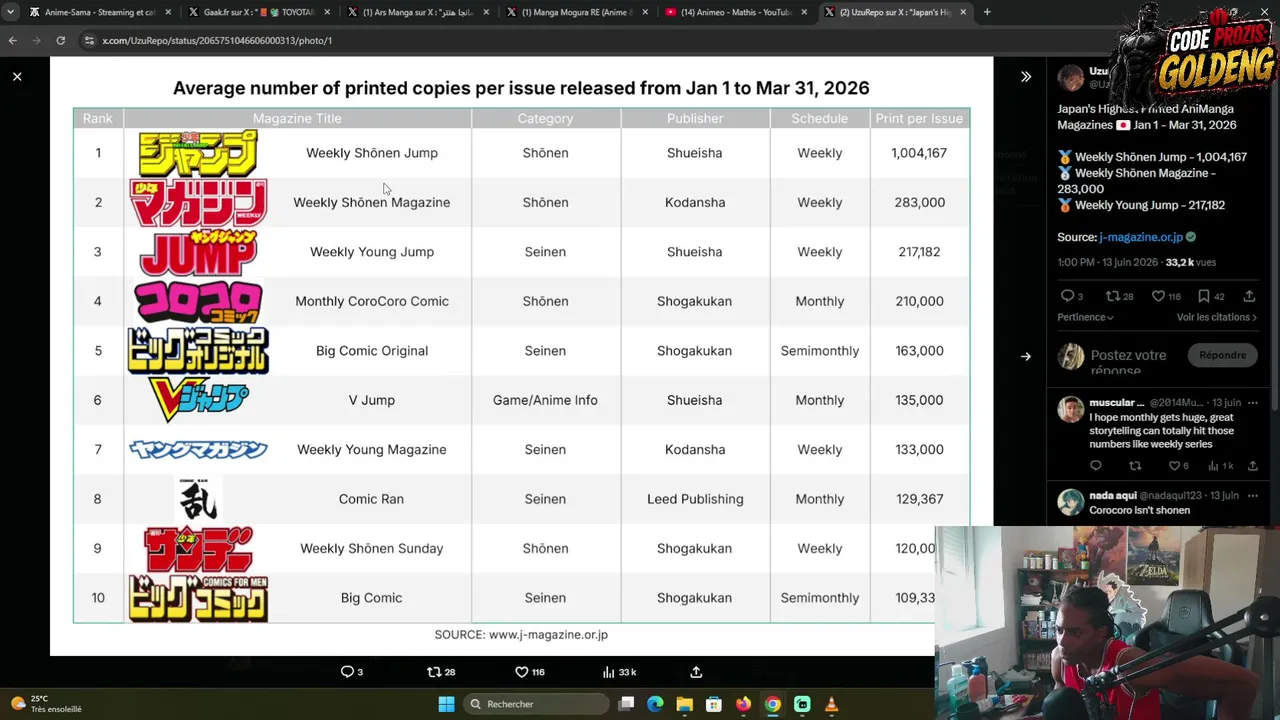
Task: Click the 'Game/Anime Info' category cell
Action: pos(545,400)
